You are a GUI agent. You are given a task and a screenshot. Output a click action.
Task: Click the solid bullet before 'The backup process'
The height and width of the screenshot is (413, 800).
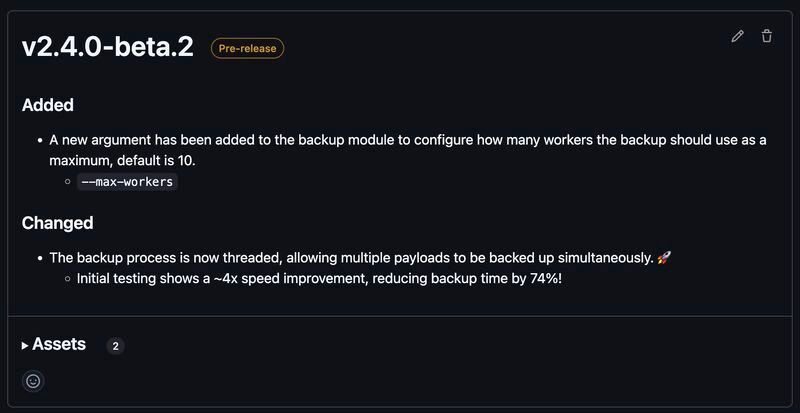[x=40, y=258]
